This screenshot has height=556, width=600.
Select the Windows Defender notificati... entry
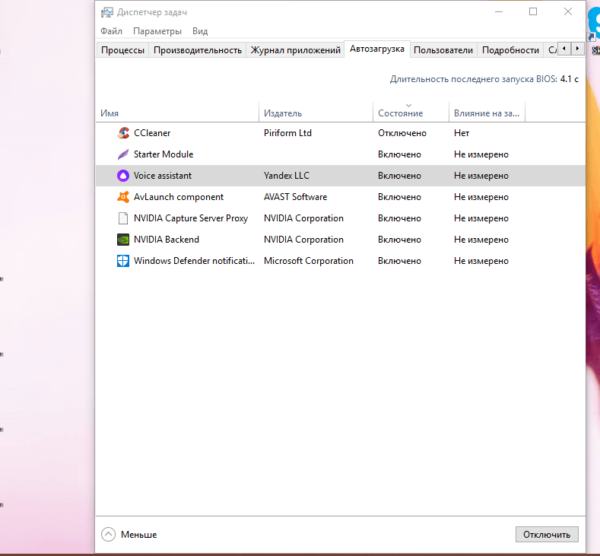(194, 261)
